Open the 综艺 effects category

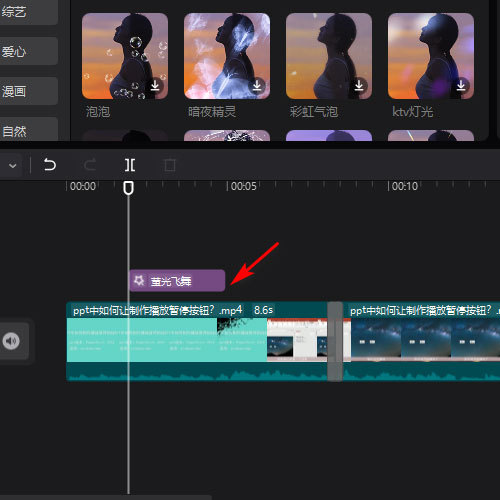coord(29,12)
